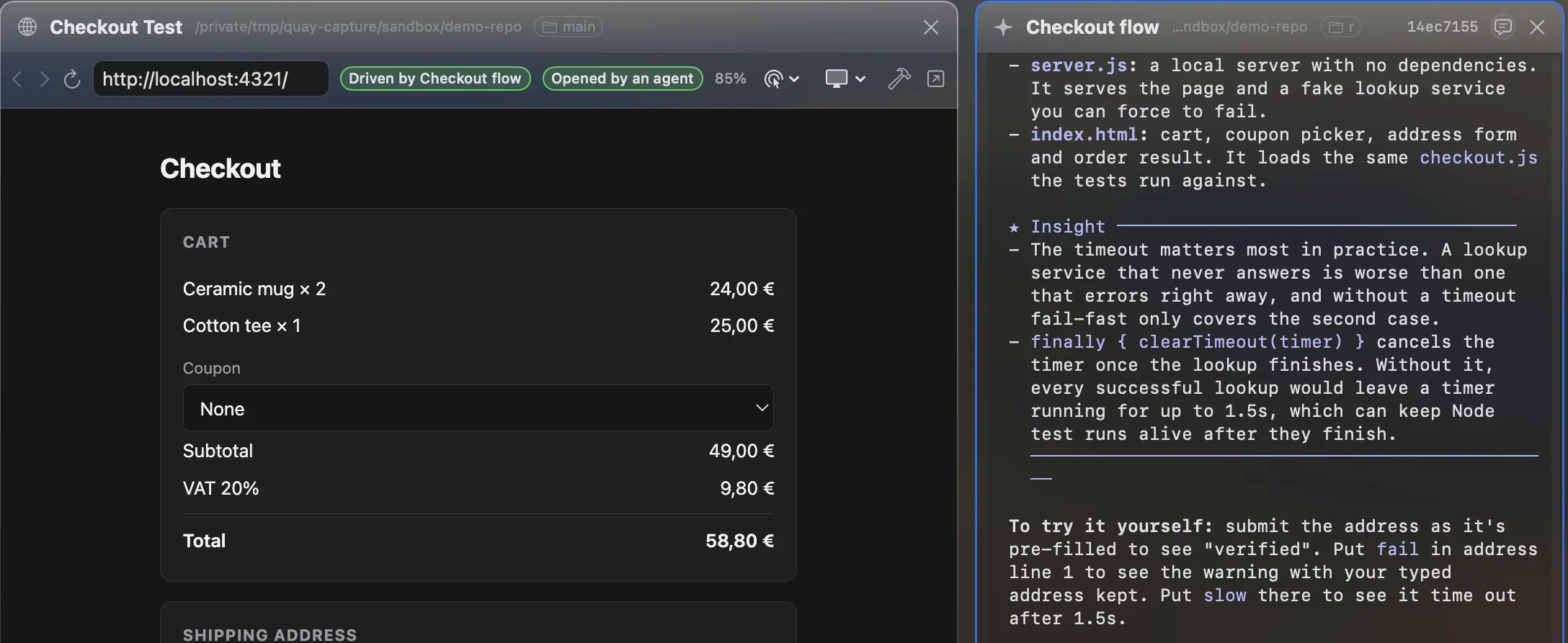Click the Driven by Checkout flow badge
Viewport: 1568px width, 643px height.
(x=435, y=78)
